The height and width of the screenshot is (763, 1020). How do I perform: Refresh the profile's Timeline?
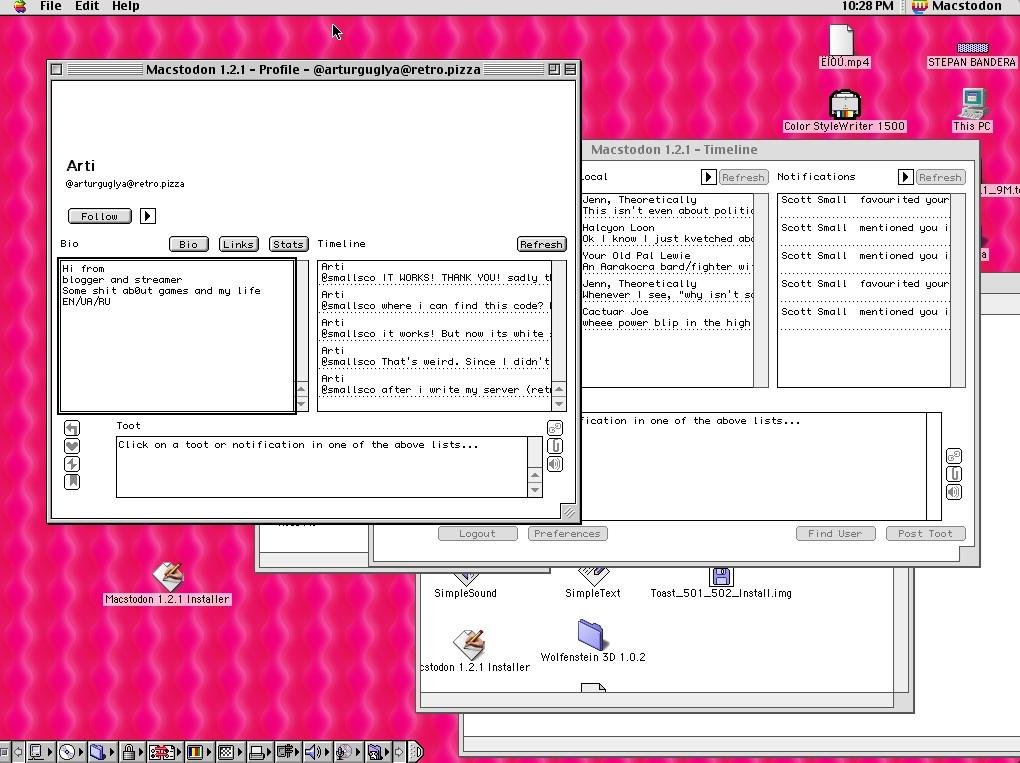[x=541, y=244]
